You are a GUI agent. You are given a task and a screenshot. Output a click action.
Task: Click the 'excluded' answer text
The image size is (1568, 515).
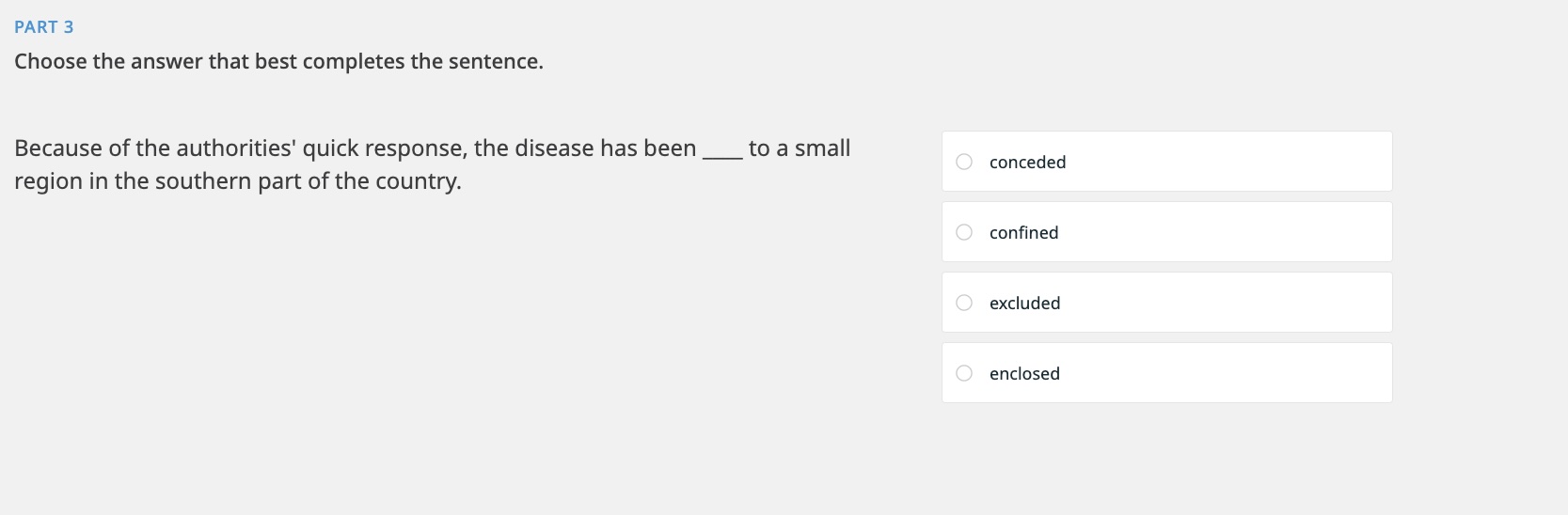[x=1024, y=304]
